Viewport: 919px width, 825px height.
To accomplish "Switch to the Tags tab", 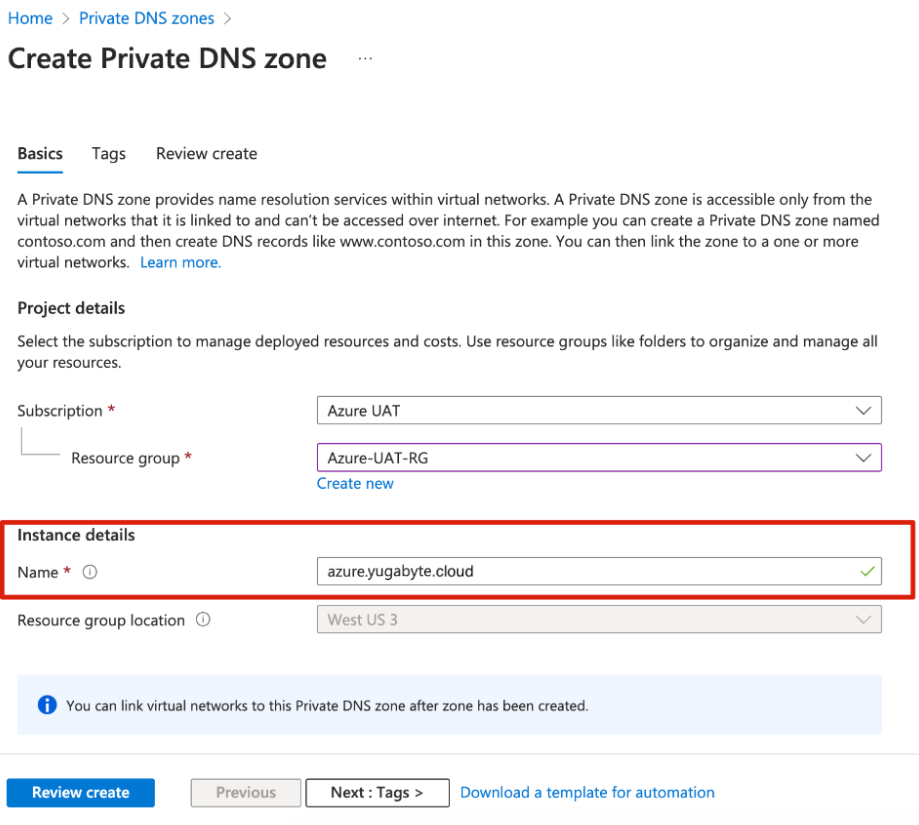I will pos(108,153).
